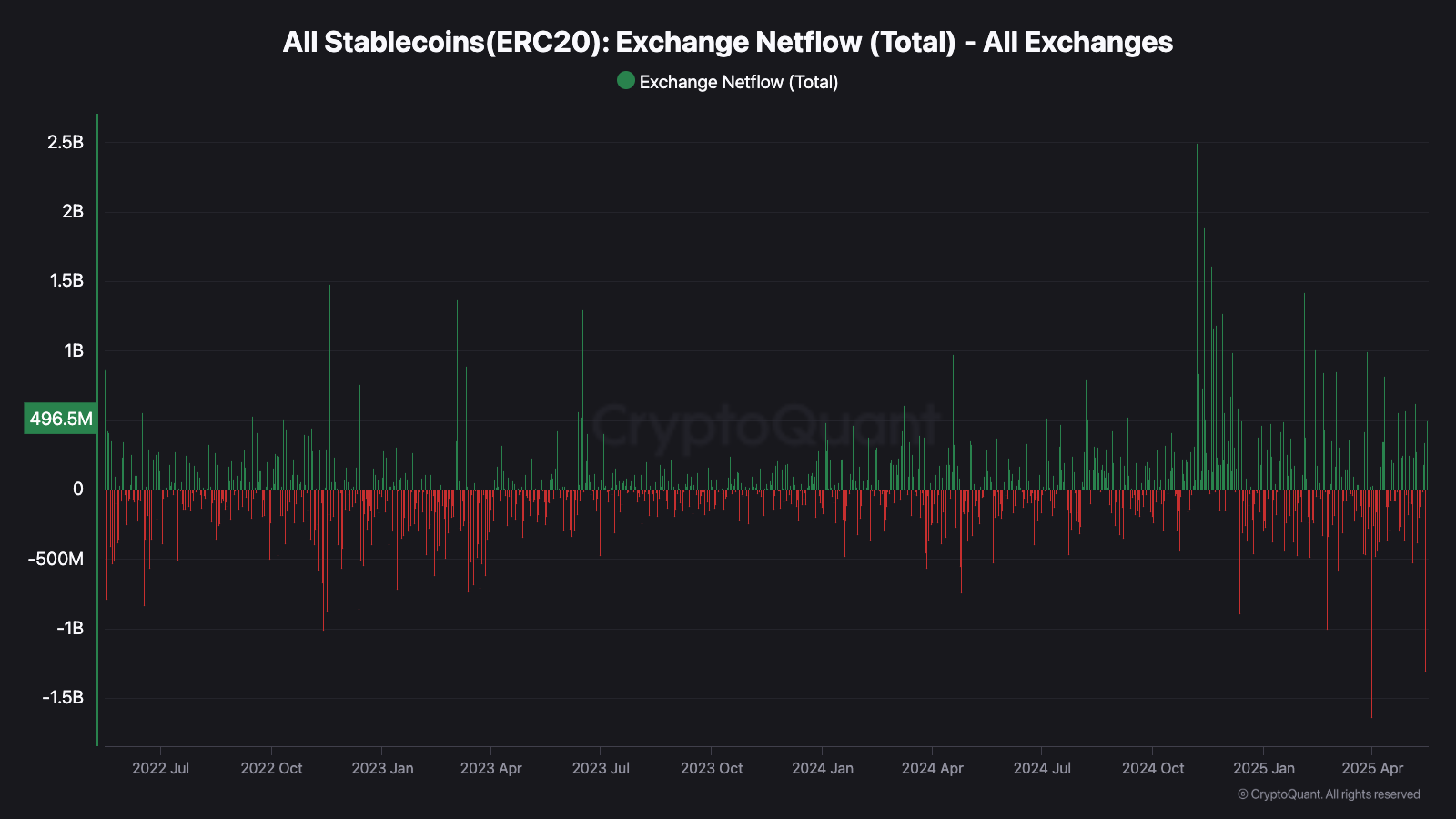Click the 2022 Oct date label
The image size is (1456, 819).
click(x=271, y=768)
